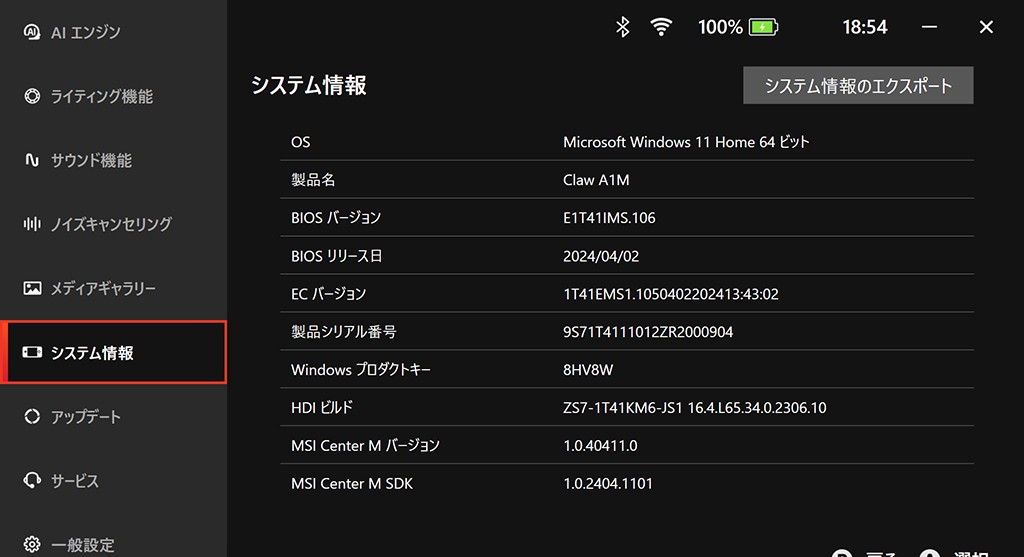Close the MSI Center M window
This screenshot has width=1024, height=557.
pos(986,27)
